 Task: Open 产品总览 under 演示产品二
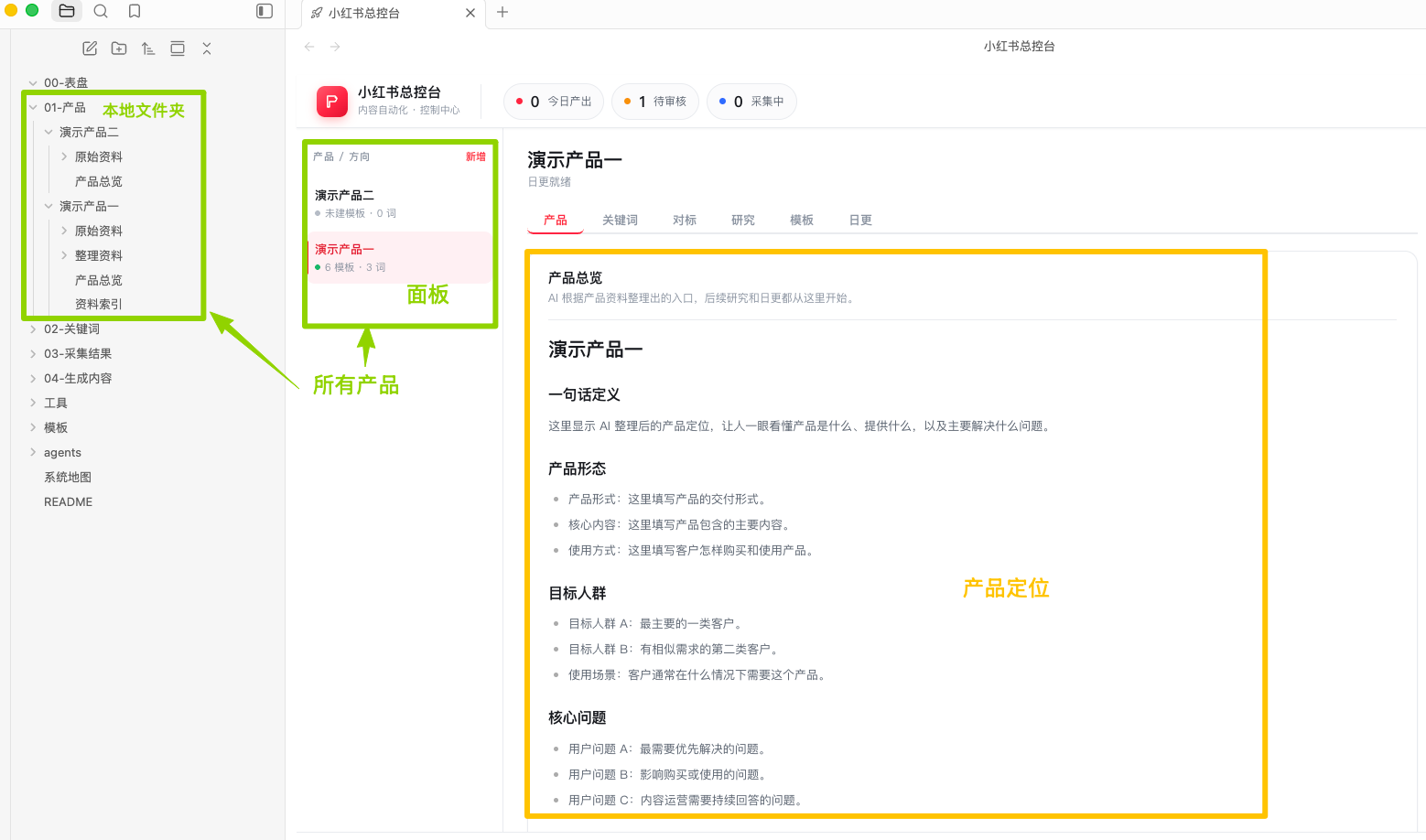(x=99, y=181)
